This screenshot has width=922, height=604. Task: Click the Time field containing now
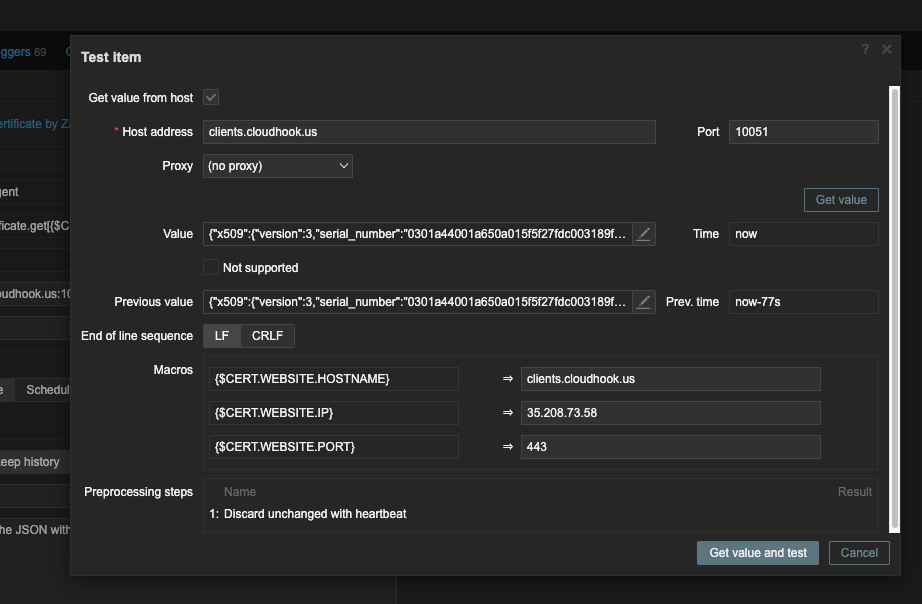click(803, 234)
